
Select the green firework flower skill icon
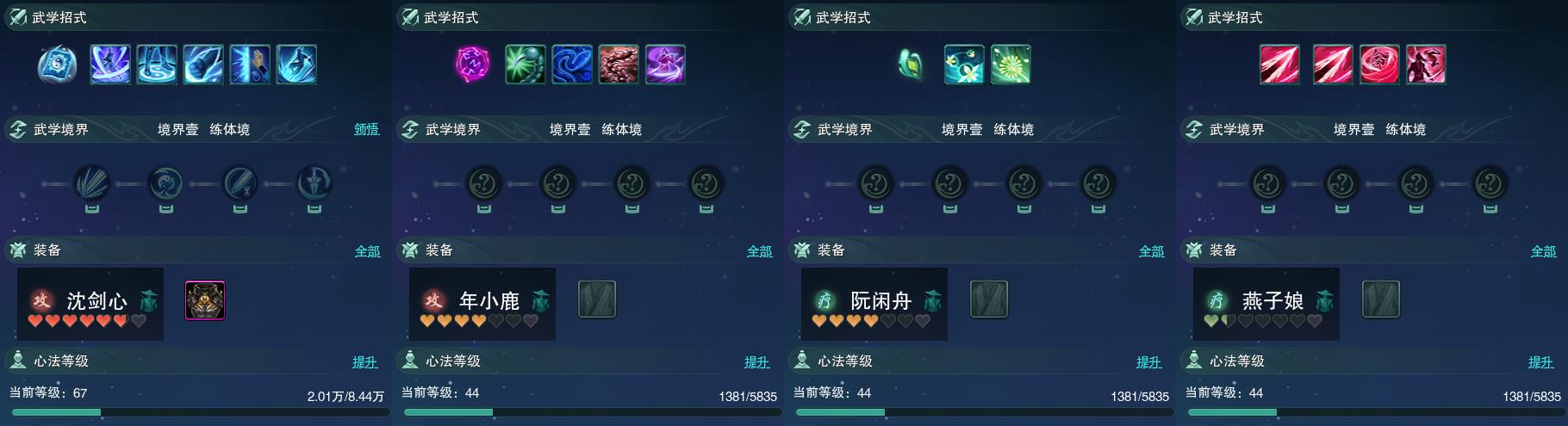click(x=1011, y=65)
